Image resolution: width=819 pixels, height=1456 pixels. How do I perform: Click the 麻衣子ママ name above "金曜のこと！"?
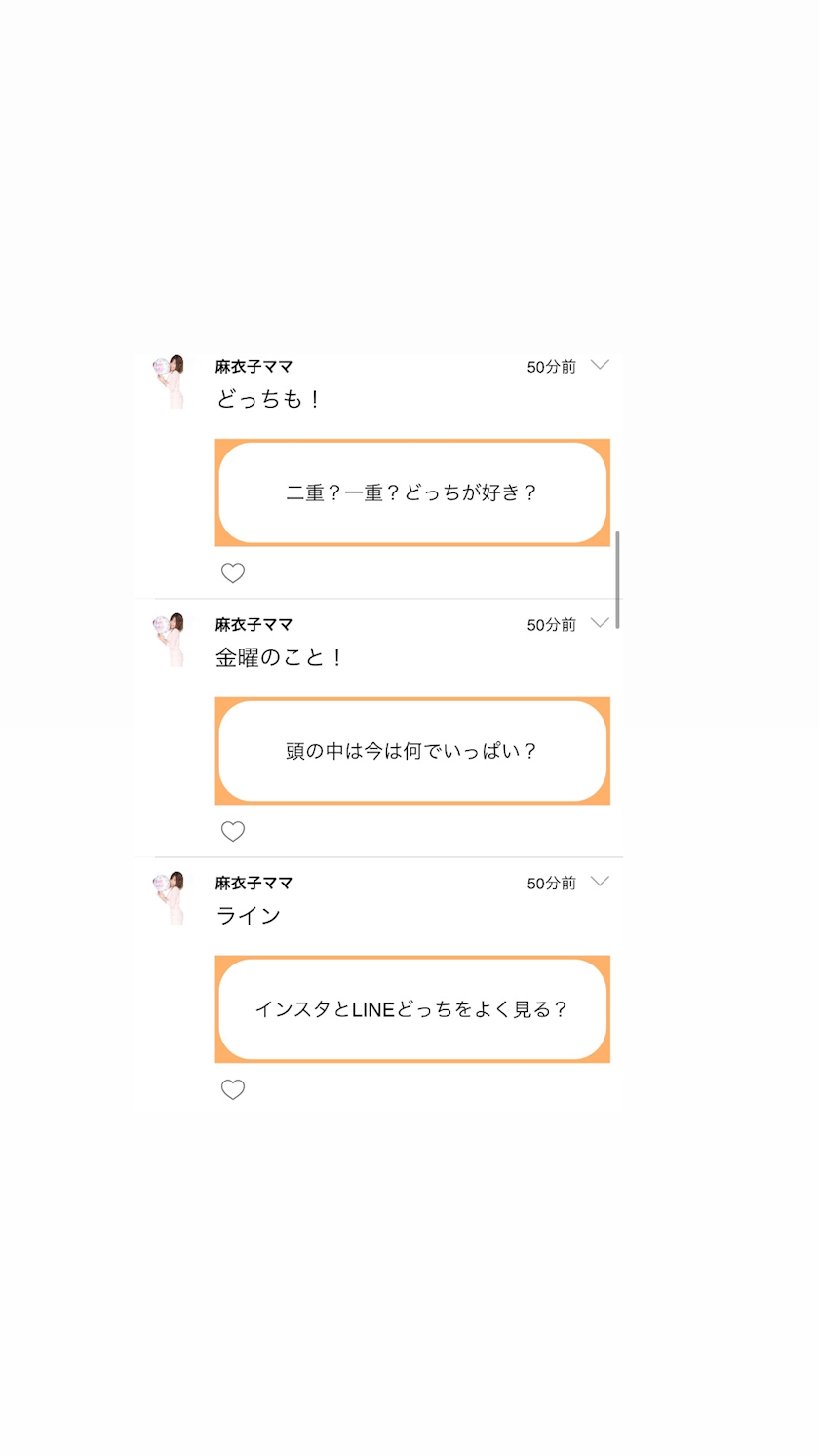253,625
